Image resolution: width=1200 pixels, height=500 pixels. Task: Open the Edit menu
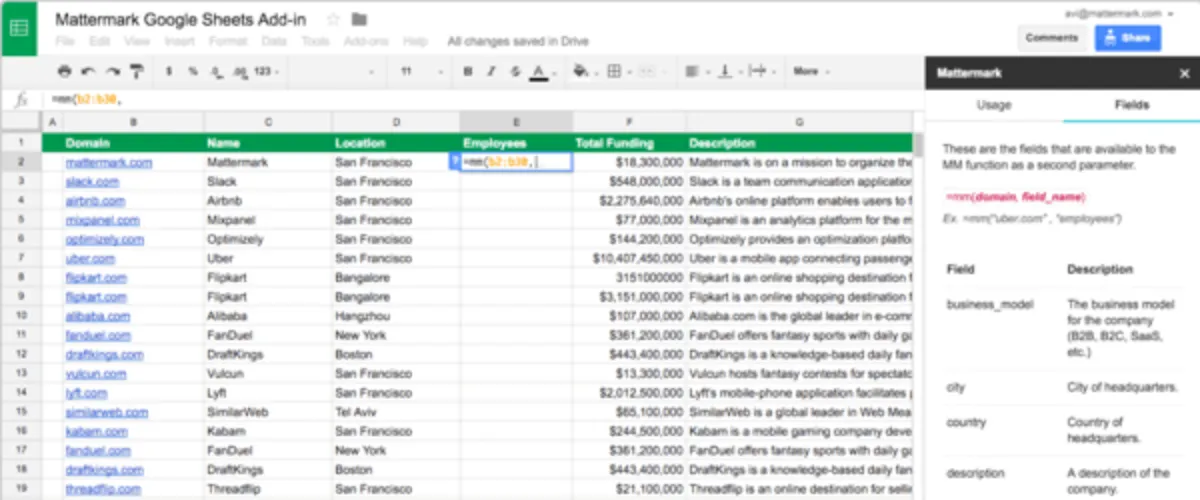[99, 42]
